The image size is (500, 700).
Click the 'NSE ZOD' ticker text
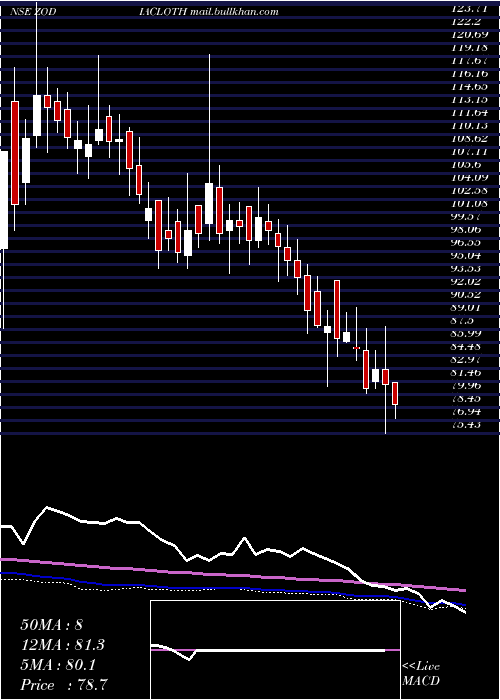click(33, 12)
